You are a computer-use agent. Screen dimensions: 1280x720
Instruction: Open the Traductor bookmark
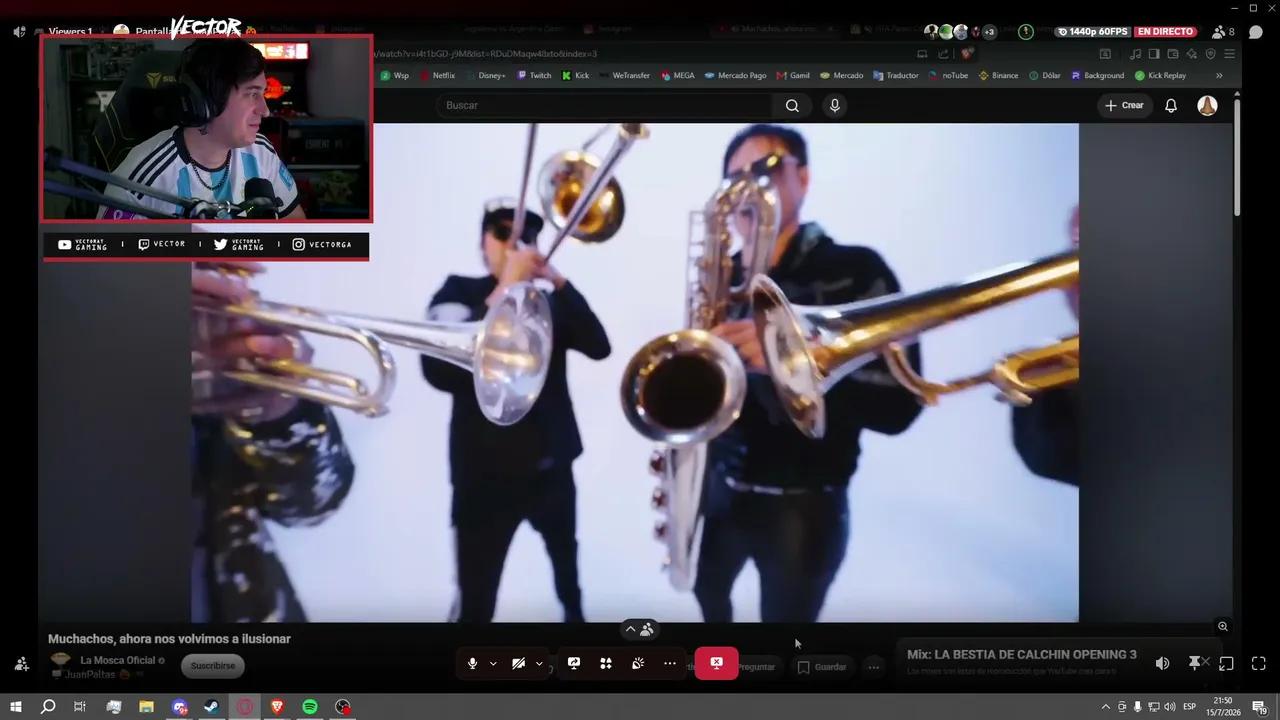click(895, 75)
